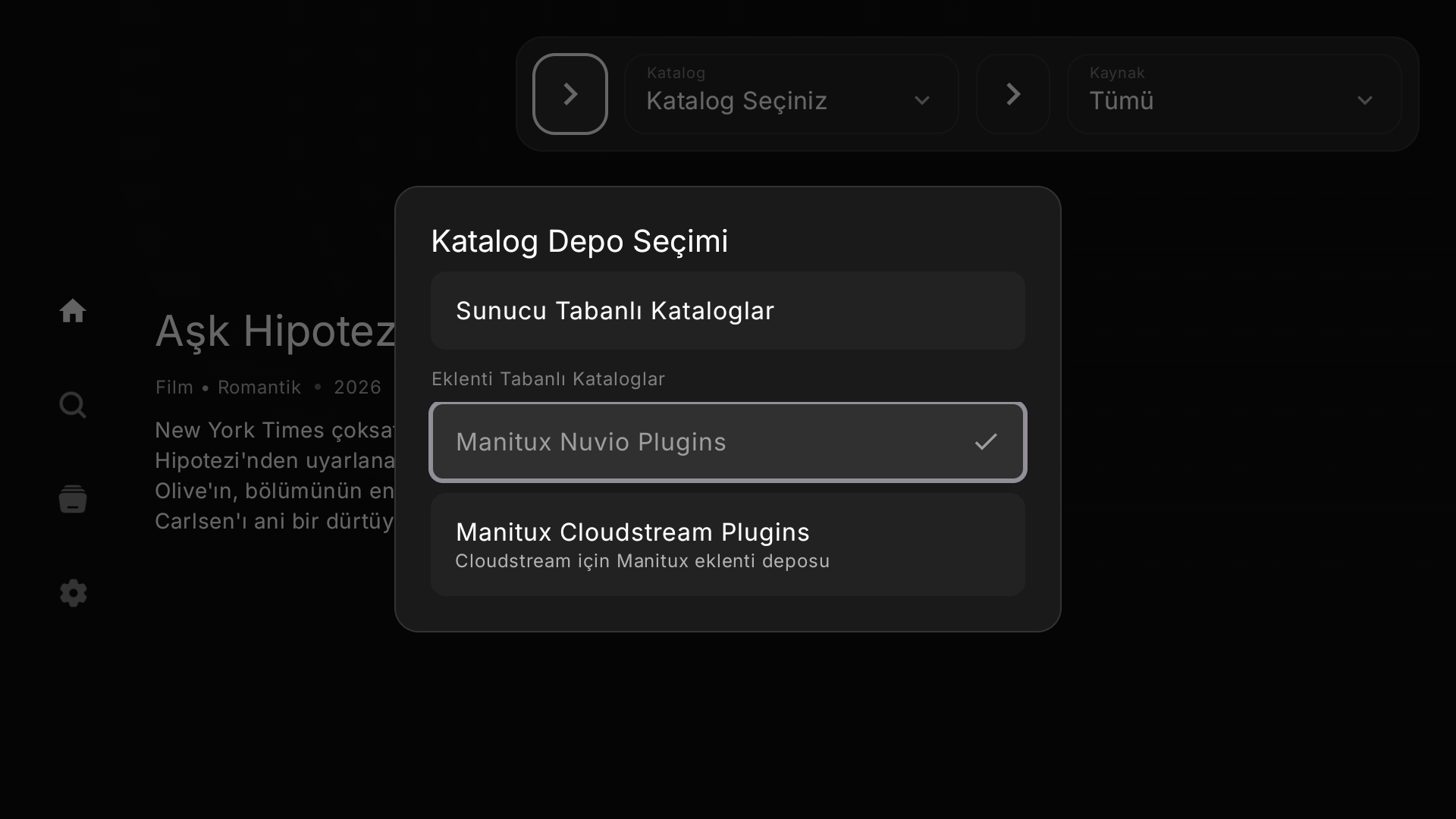
Task: Click the Romantik genre label
Action: [x=259, y=388]
